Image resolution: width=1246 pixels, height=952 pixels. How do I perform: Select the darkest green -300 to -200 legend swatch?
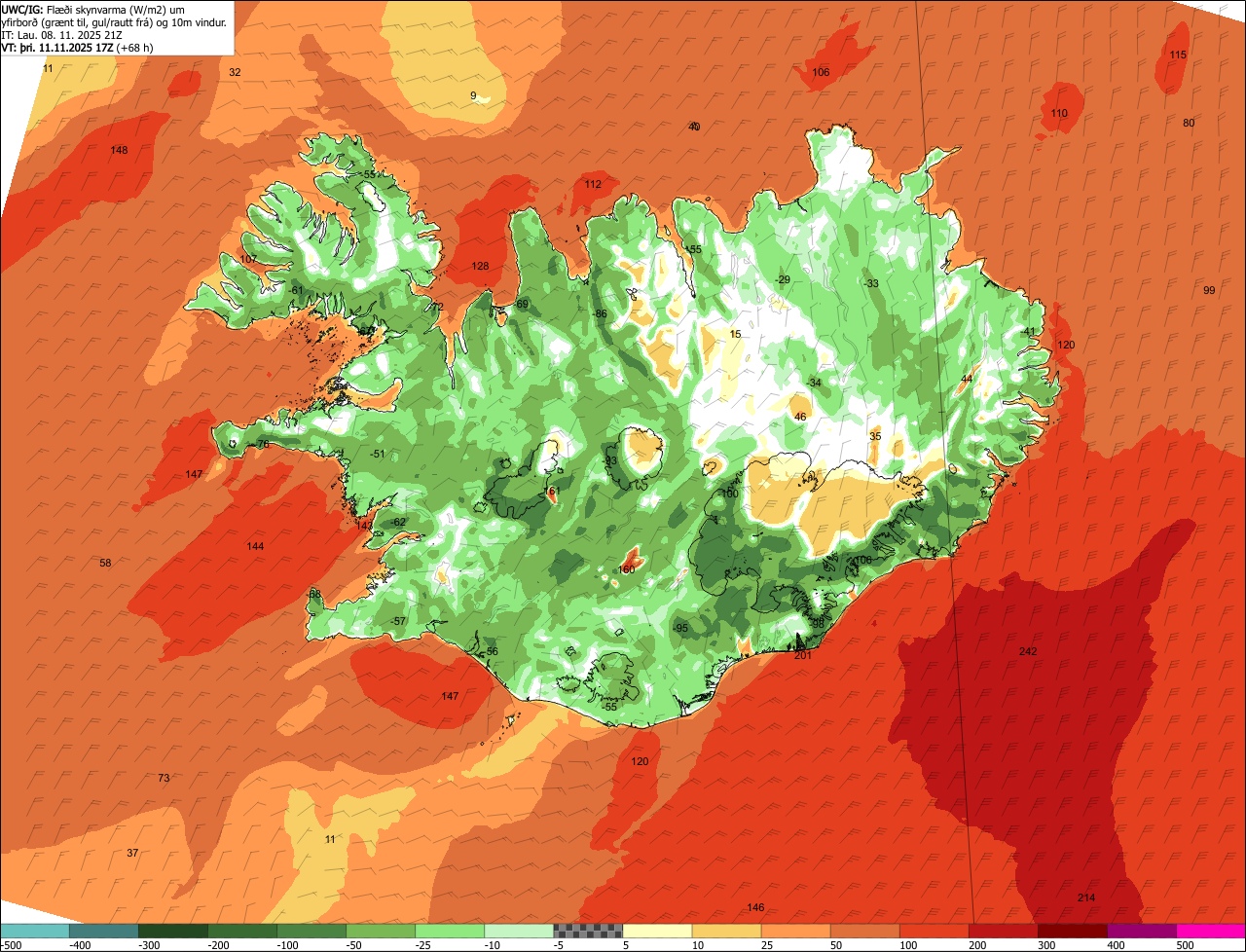click(172, 931)
